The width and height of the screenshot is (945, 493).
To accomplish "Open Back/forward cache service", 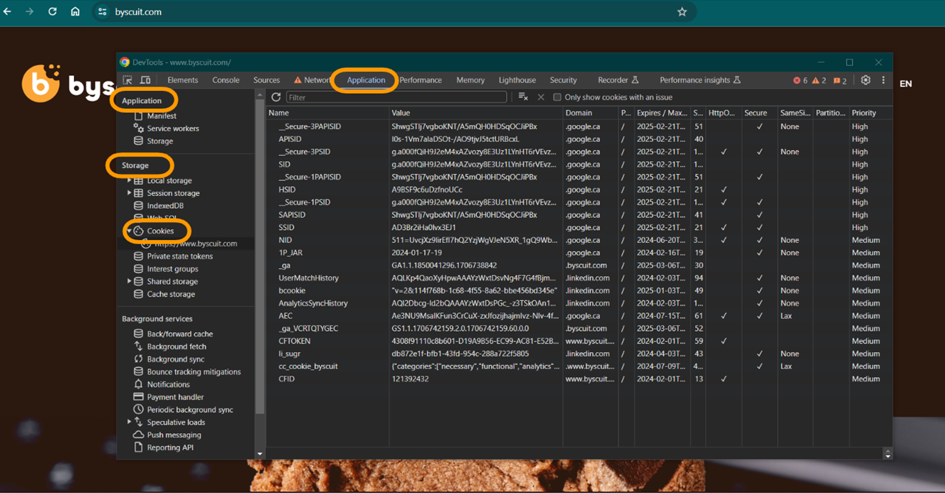I will point(180,334).
